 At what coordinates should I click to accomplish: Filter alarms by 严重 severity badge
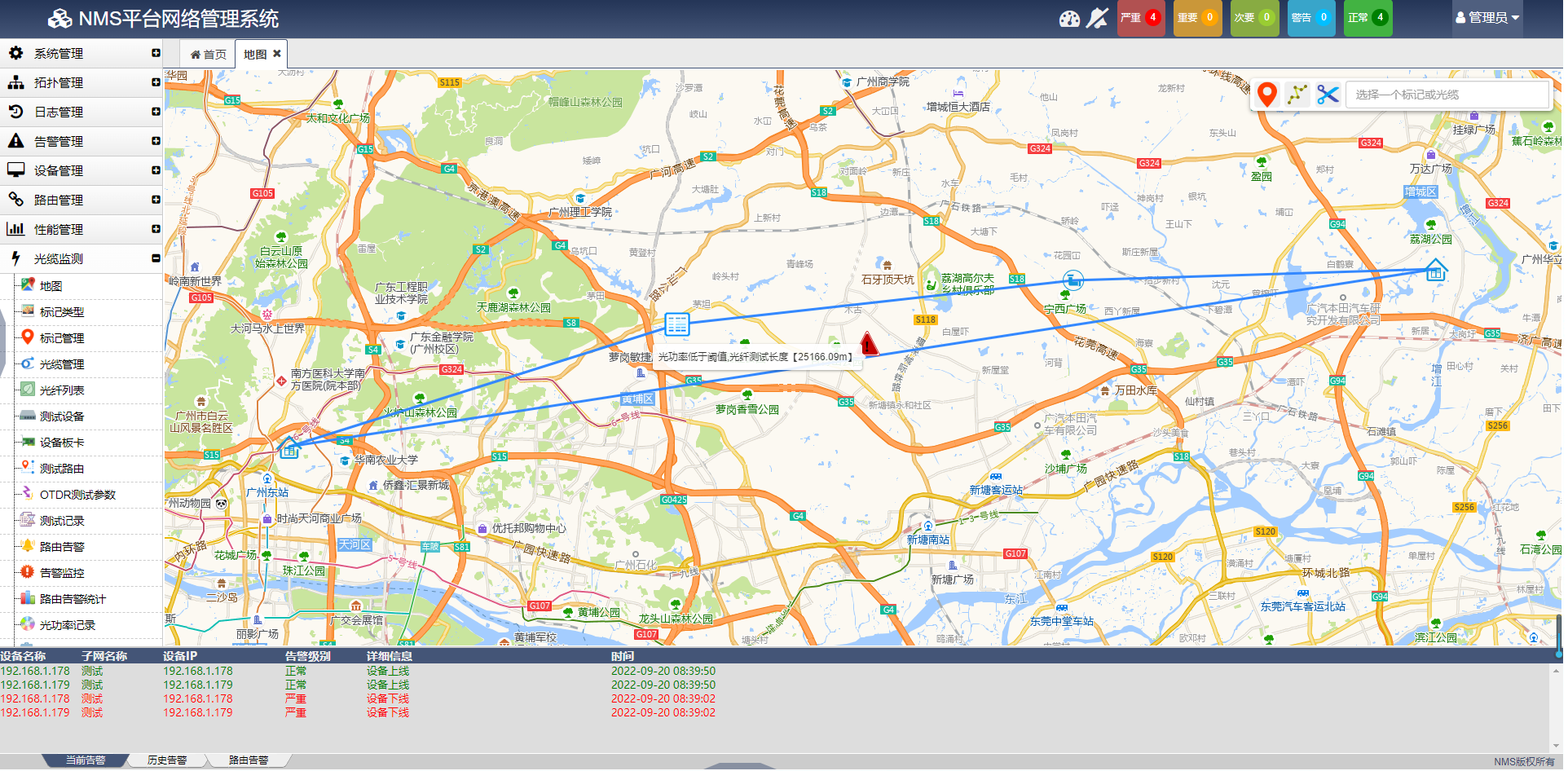tap(1140, 18)
